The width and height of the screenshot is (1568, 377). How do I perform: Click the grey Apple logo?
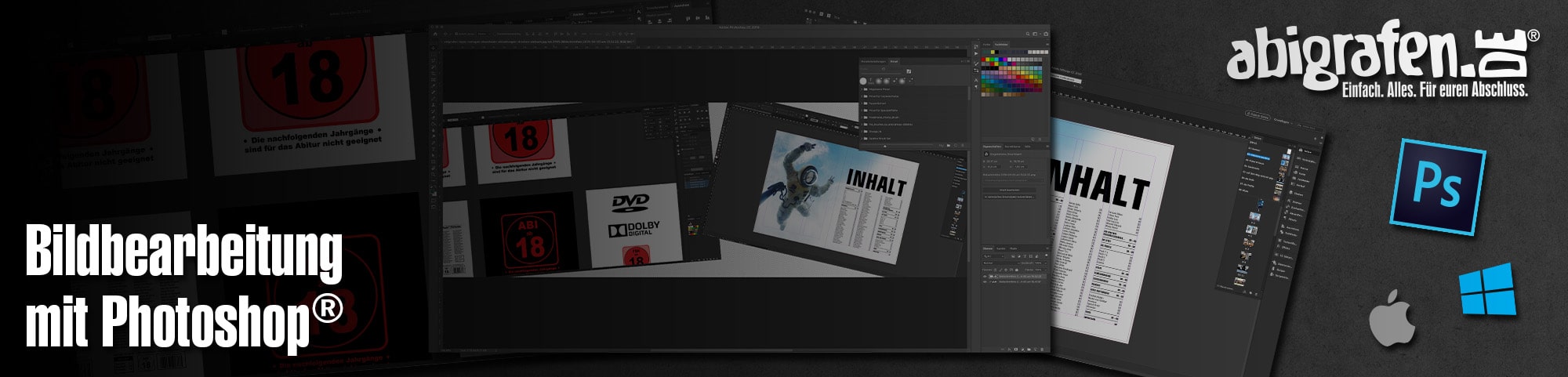(x=1392, y=317)
